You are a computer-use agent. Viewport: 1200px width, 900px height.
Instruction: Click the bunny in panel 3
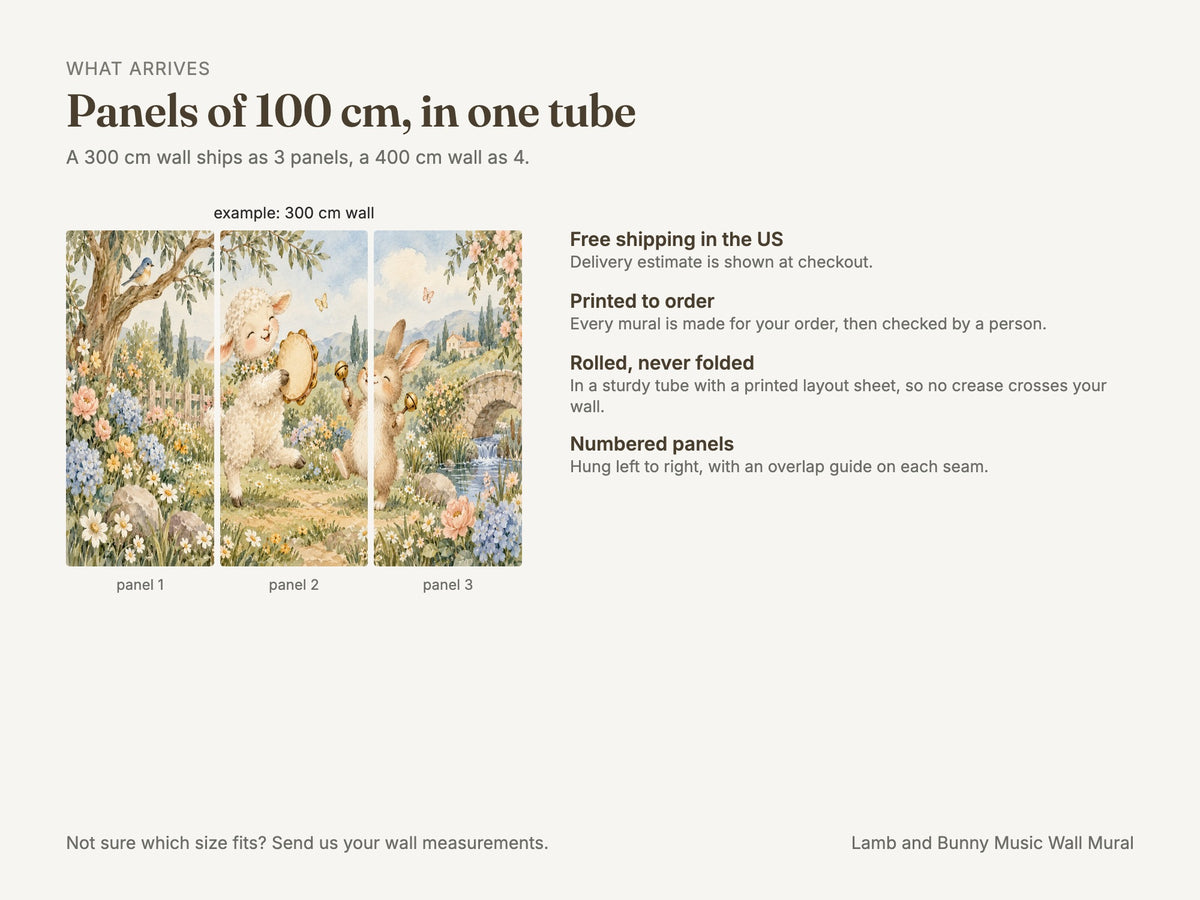click(x=395, y=400)
